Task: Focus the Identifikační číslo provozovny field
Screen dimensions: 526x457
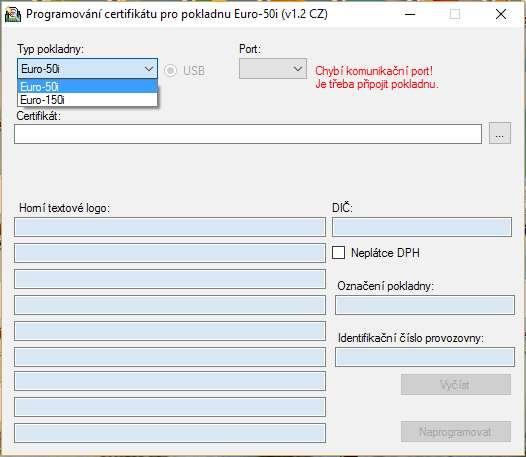Action: coord(425,357)
